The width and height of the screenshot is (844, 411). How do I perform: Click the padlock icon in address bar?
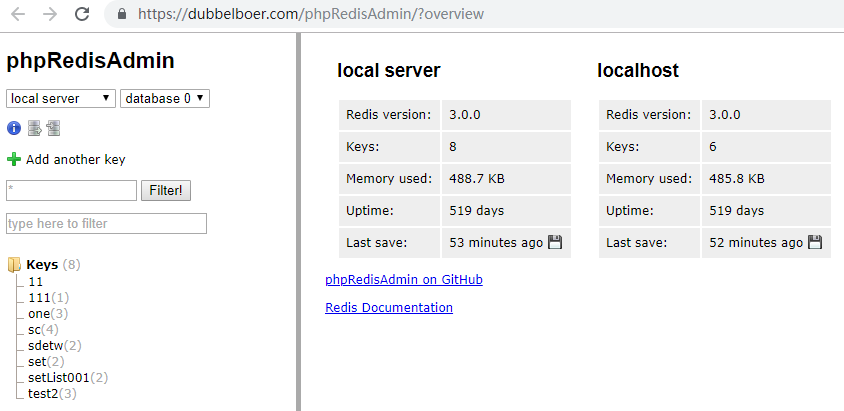[x=122, y=14]
